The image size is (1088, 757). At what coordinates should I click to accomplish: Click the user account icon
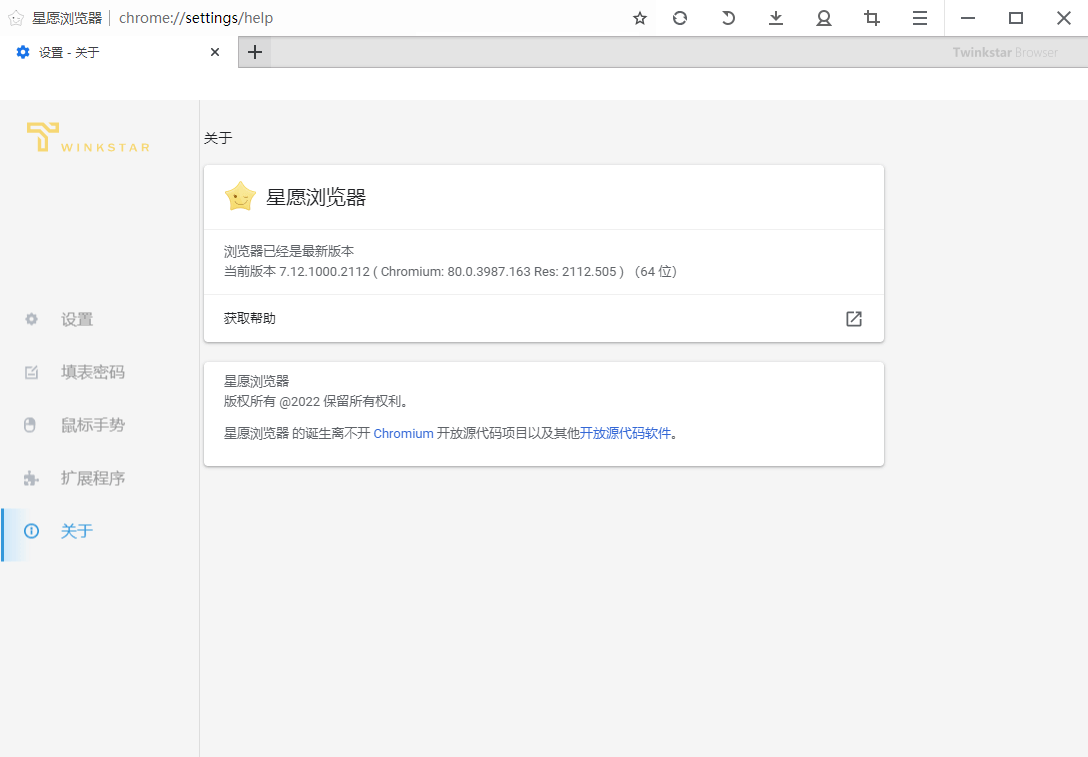[x=824, y=18]
